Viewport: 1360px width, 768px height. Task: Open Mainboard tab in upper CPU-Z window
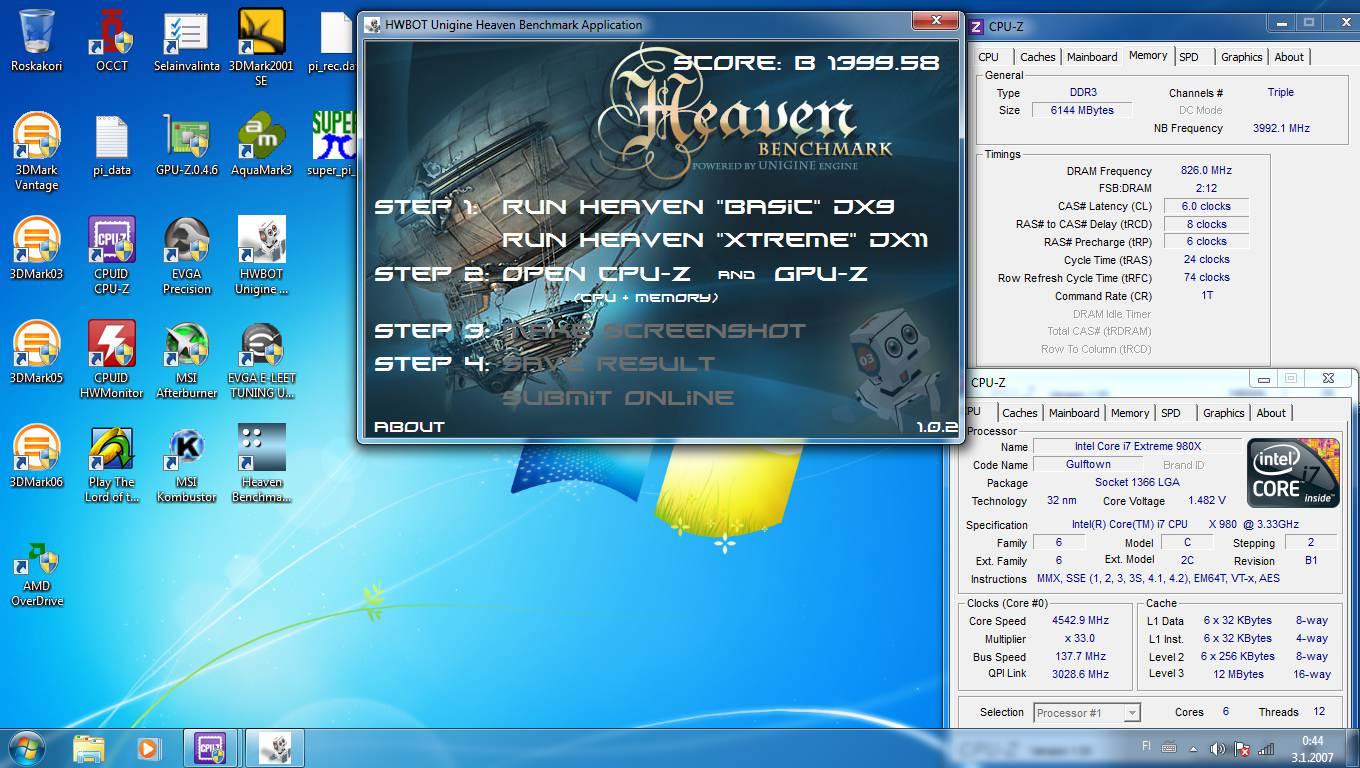[1091, 57]
